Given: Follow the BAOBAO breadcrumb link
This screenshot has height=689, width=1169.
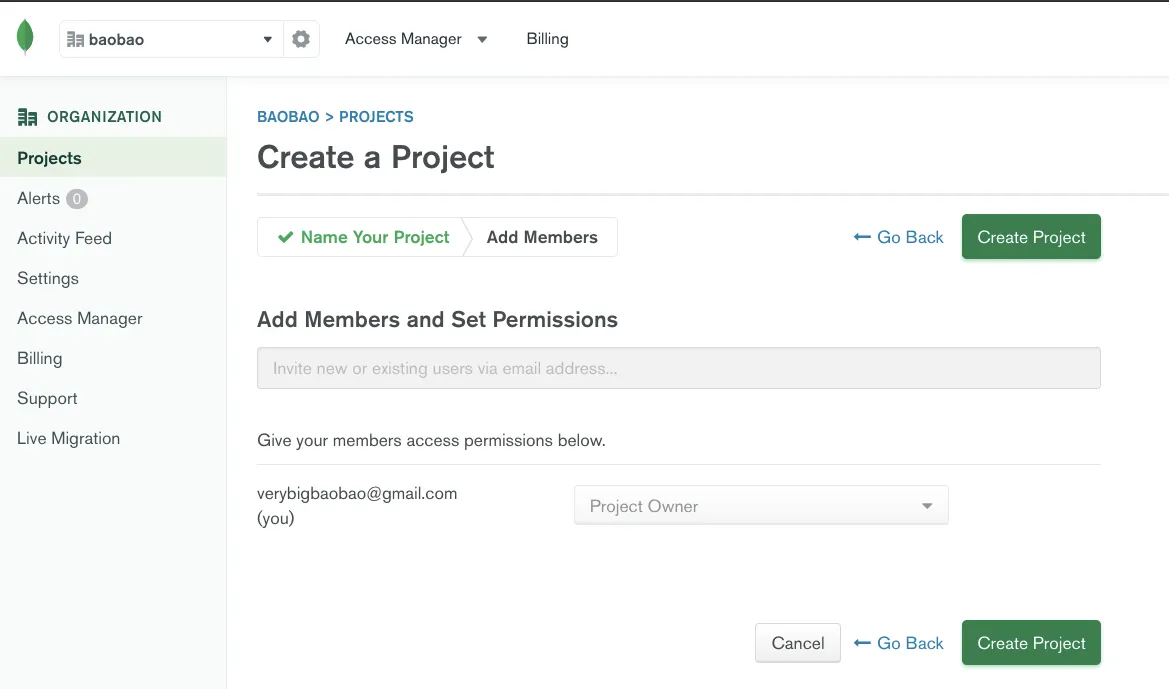Looking at the screenshot, I should tap(288, 117).
